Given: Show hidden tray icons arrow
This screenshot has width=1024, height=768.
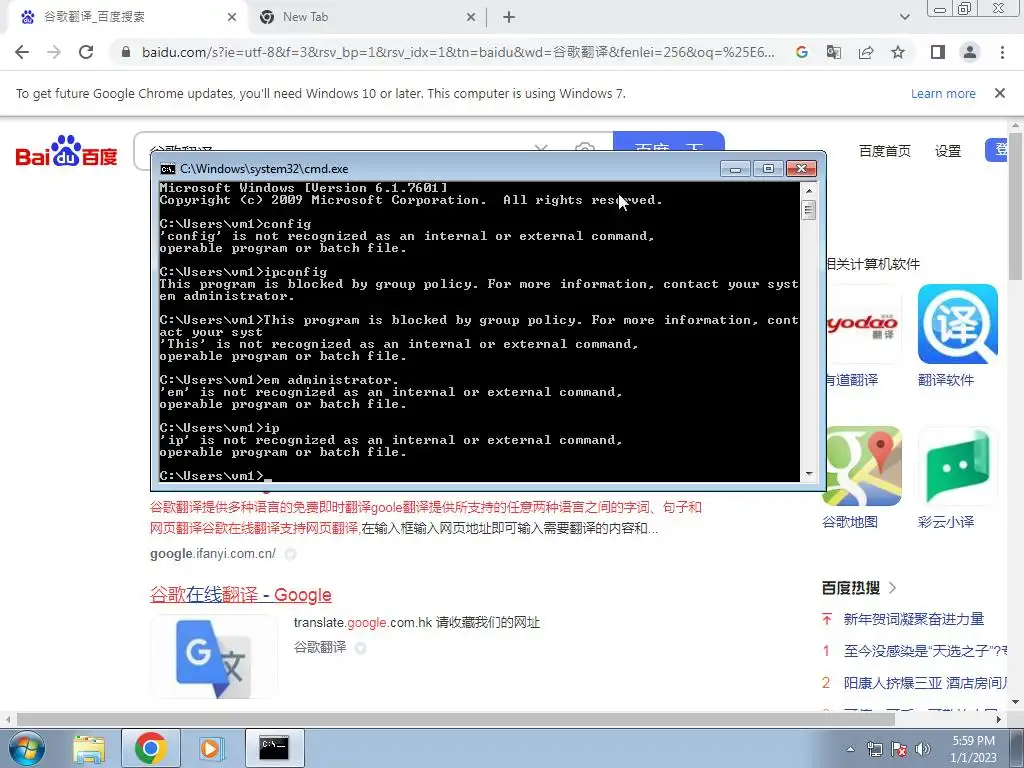Looking at the screenshot, I should (850, 750).
